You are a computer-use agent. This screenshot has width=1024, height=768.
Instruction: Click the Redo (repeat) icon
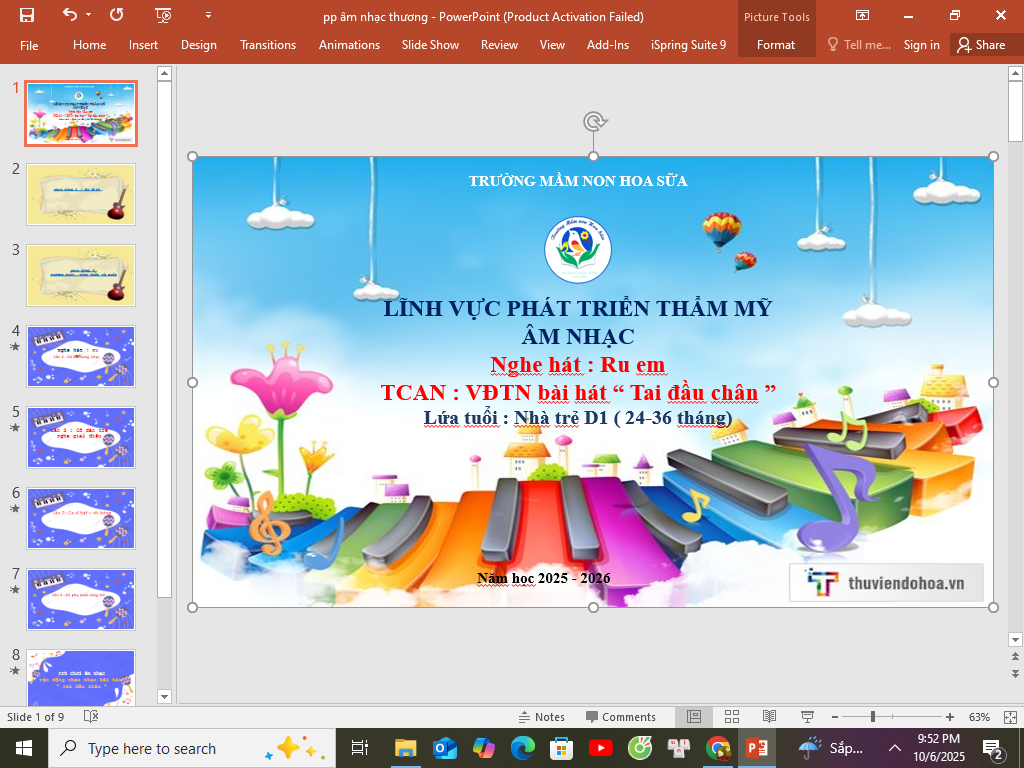pyautogui.click(x=117, y=15)
